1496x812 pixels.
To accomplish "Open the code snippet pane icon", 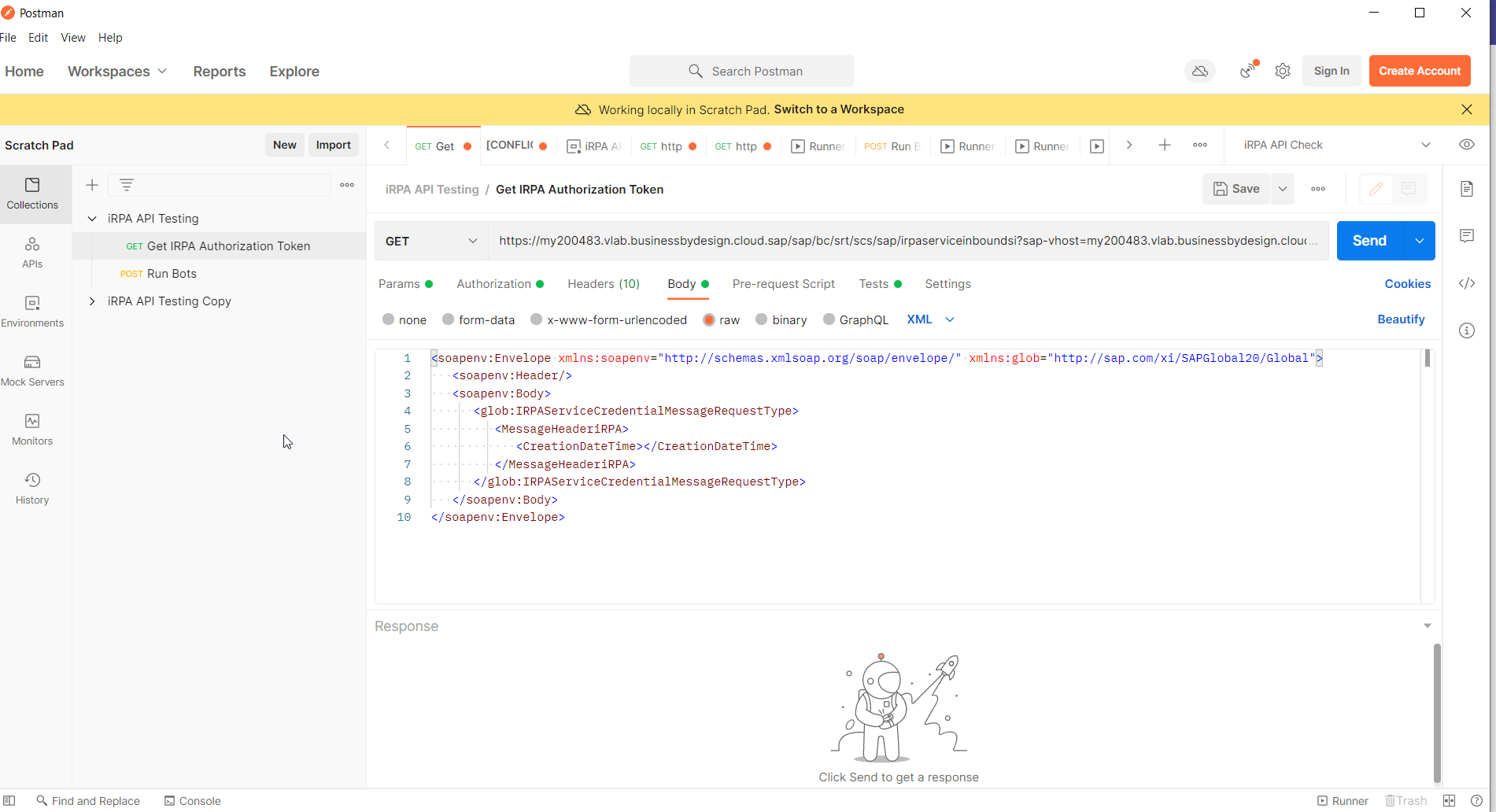I will click(1467, 283).
